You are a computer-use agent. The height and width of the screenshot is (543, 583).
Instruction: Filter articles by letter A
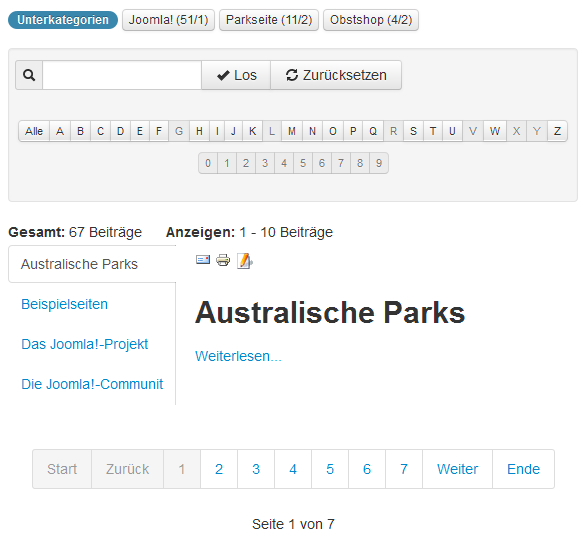pos(60,131)
